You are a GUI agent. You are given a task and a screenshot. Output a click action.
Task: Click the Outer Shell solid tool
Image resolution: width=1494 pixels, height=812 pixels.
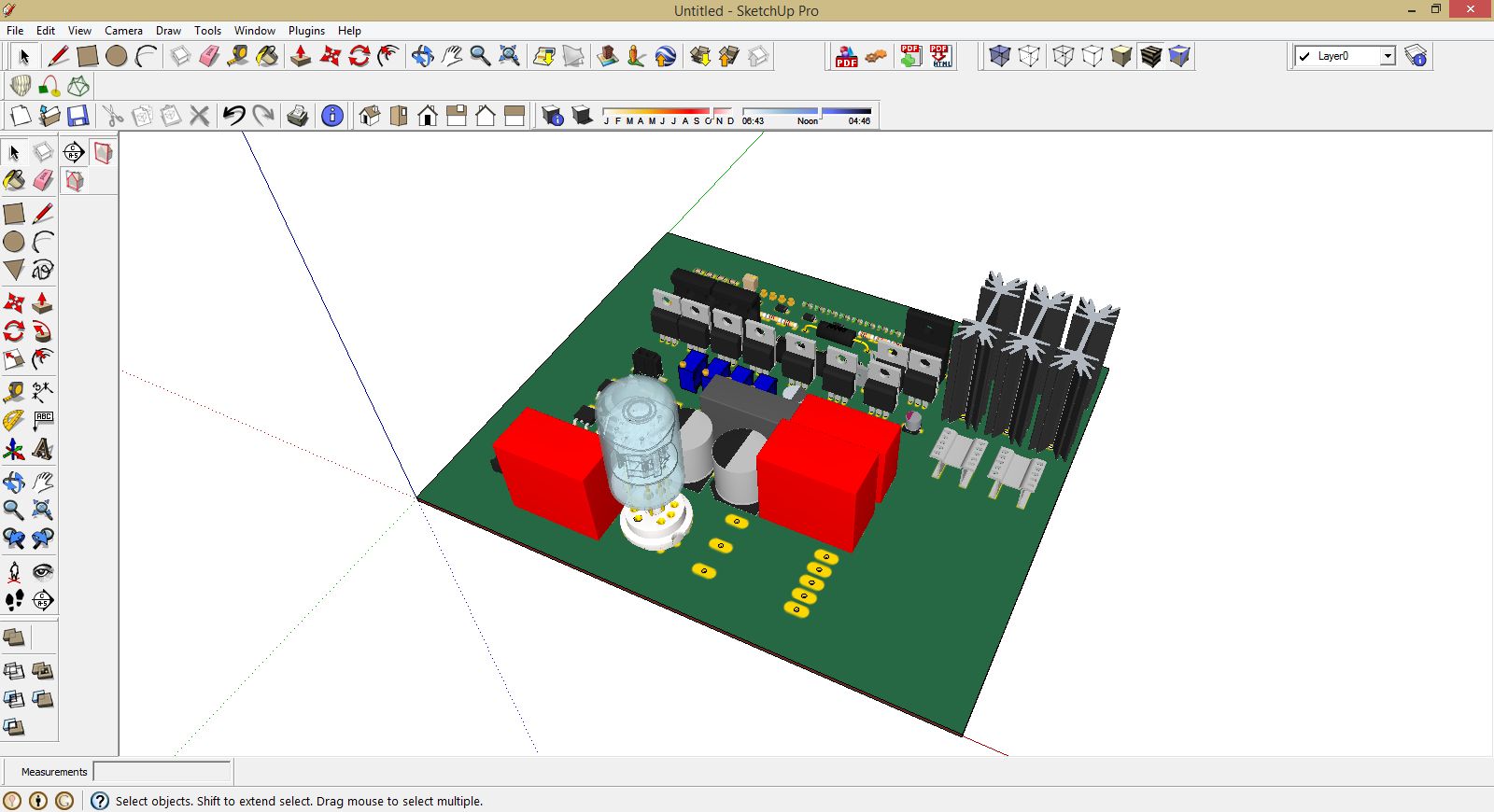click(x=14, y=638)
